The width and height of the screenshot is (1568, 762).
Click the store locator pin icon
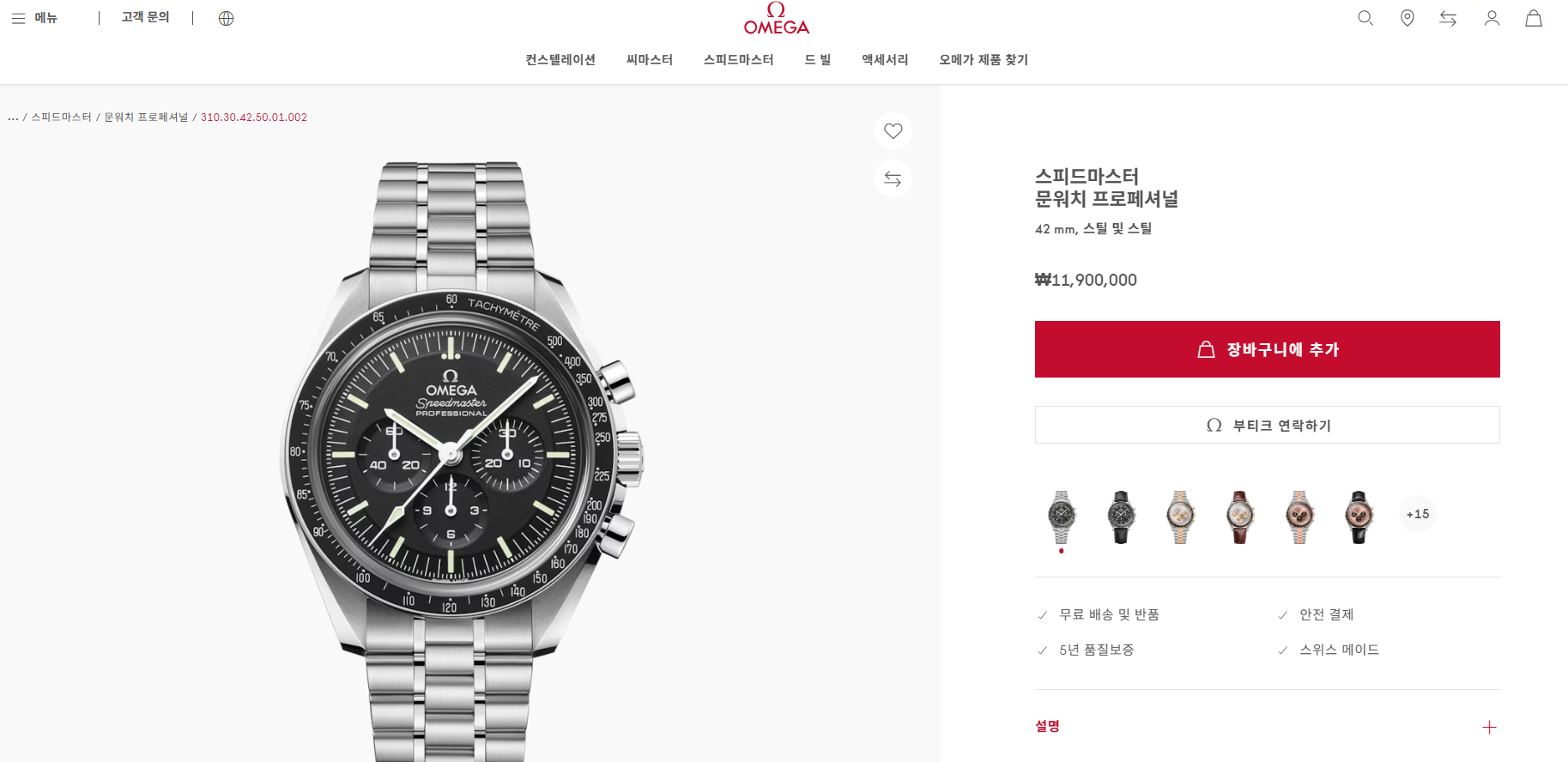point(1408,18)
